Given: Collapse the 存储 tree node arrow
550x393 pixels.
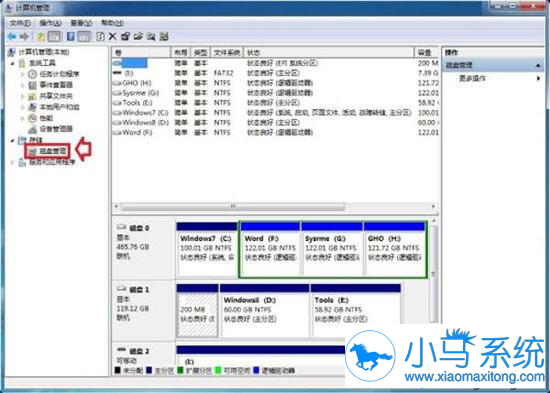Looking at the screenshot, I should click(x=13, y=140).
